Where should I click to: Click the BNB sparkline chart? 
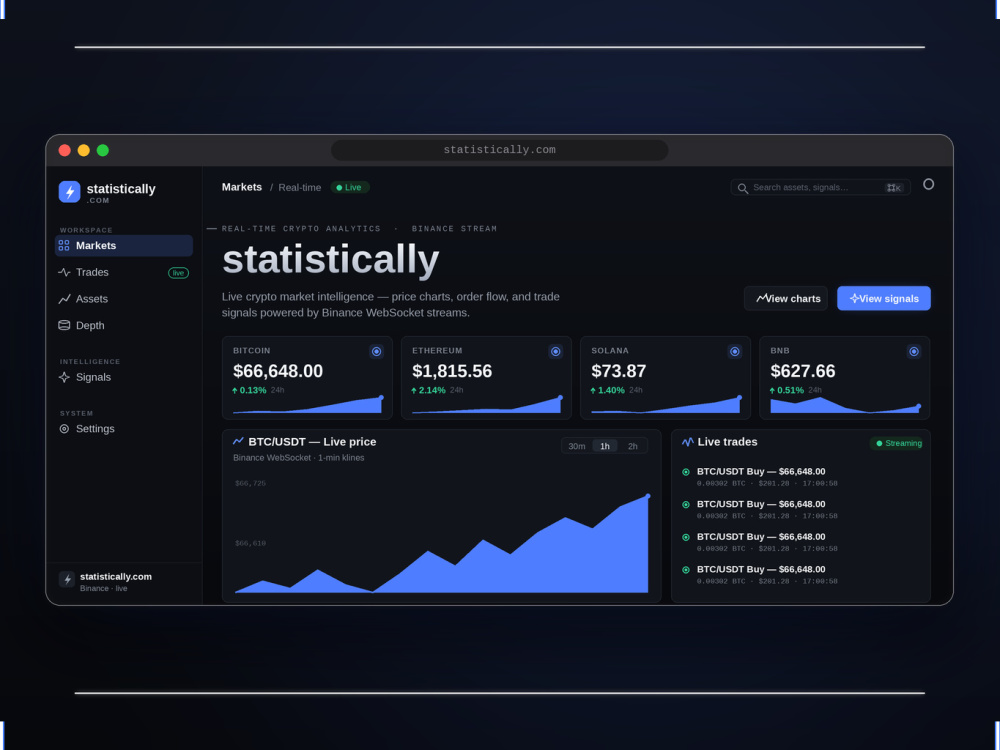pos(846,405)
